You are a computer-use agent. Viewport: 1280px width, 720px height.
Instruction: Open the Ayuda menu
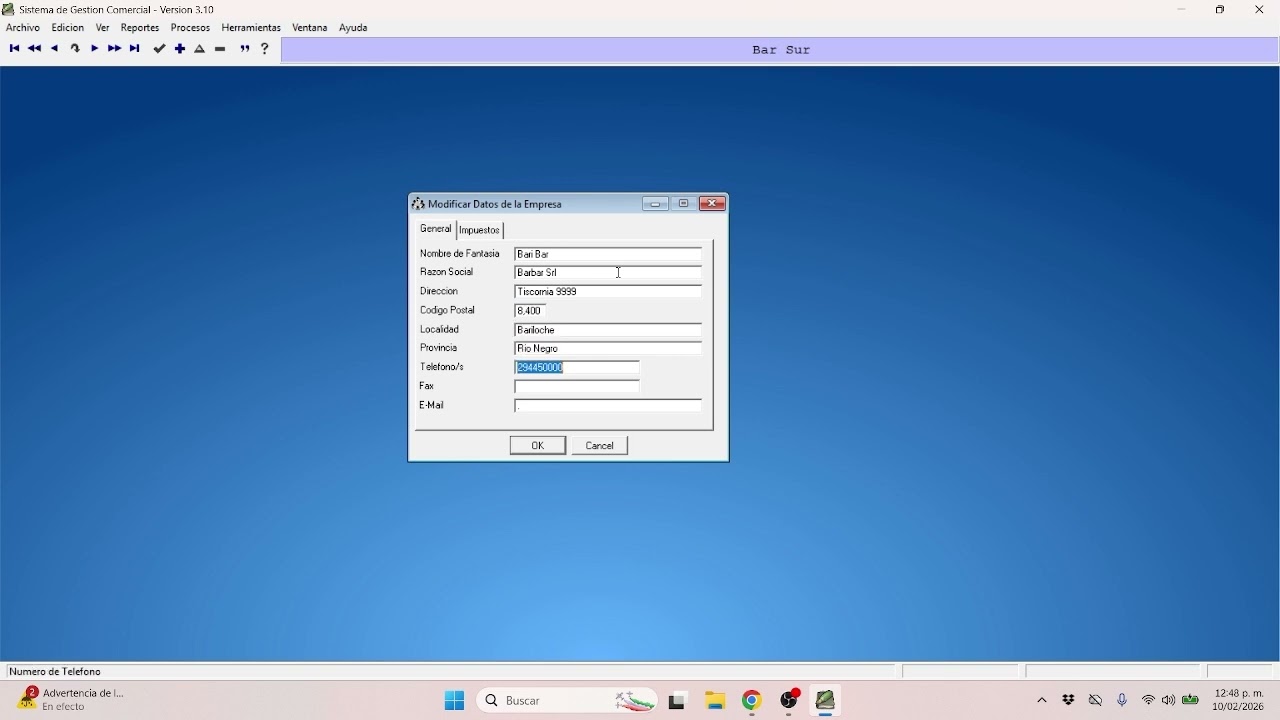pyautogui.click(x=353, y=28)
